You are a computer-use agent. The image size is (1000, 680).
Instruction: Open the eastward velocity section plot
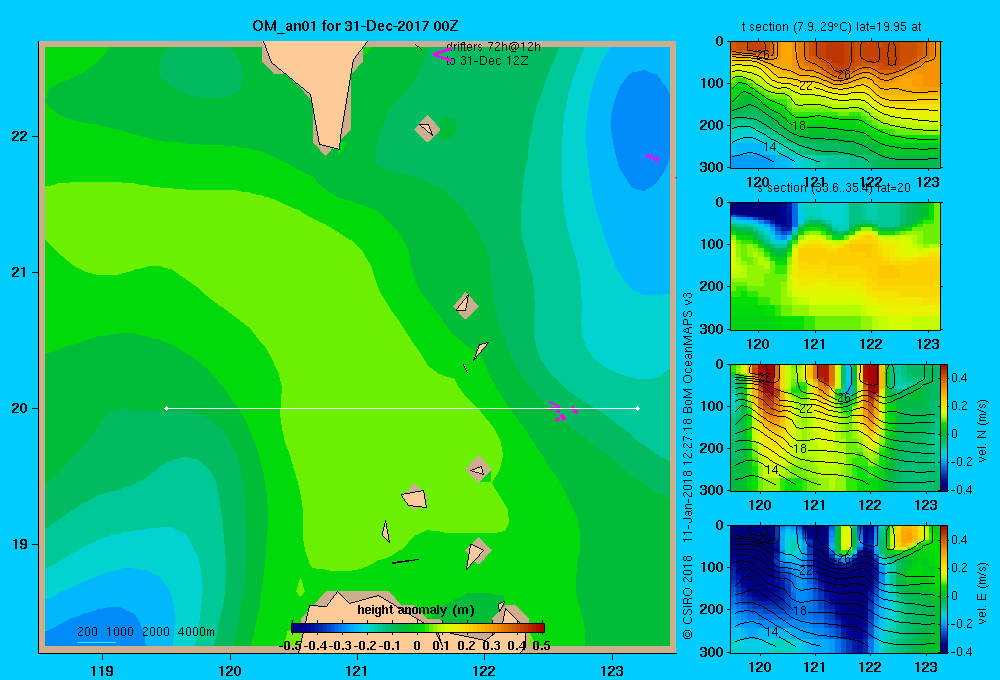tap(835, 589)
